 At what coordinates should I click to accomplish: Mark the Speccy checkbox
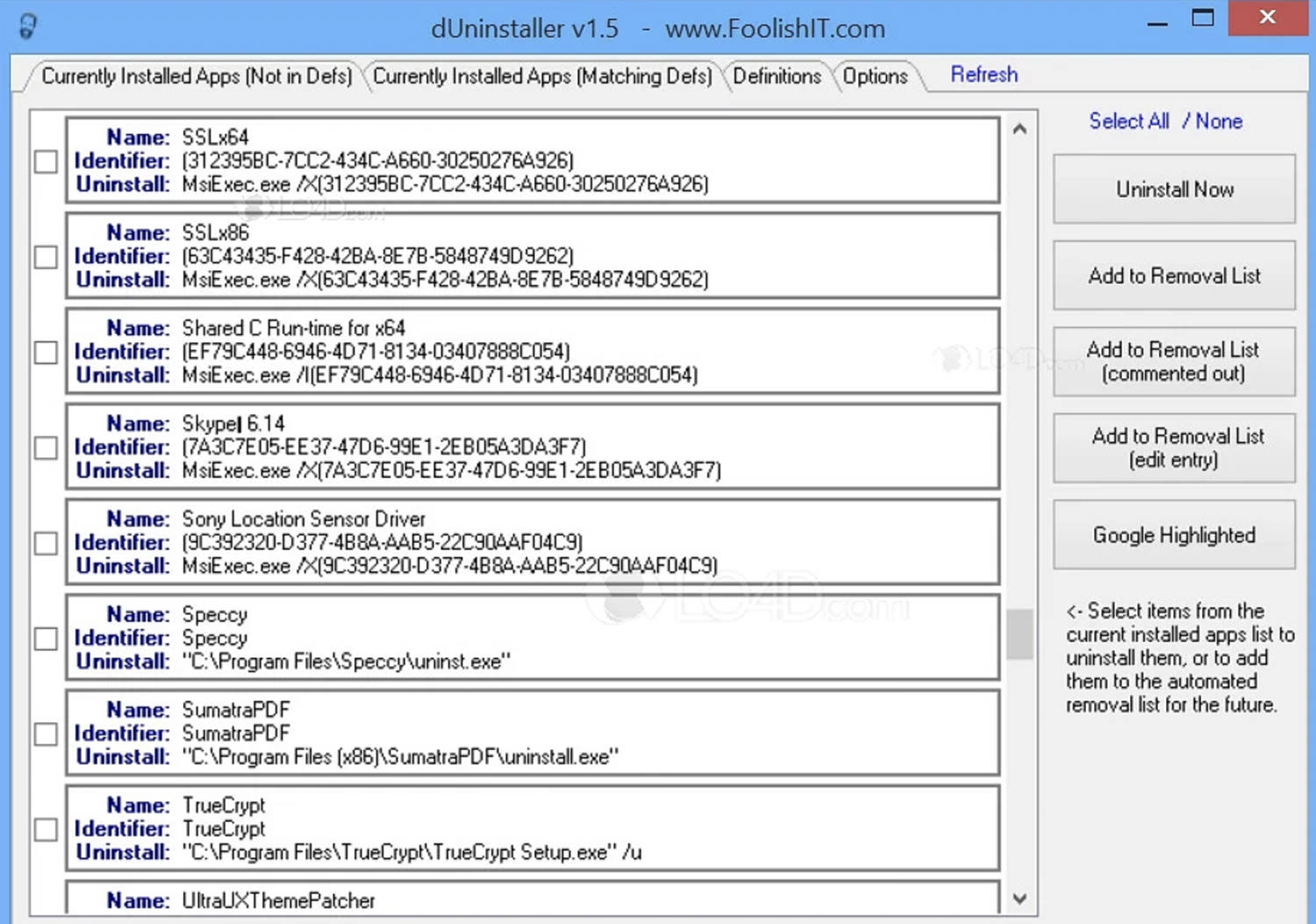click(x=46, y=639)
